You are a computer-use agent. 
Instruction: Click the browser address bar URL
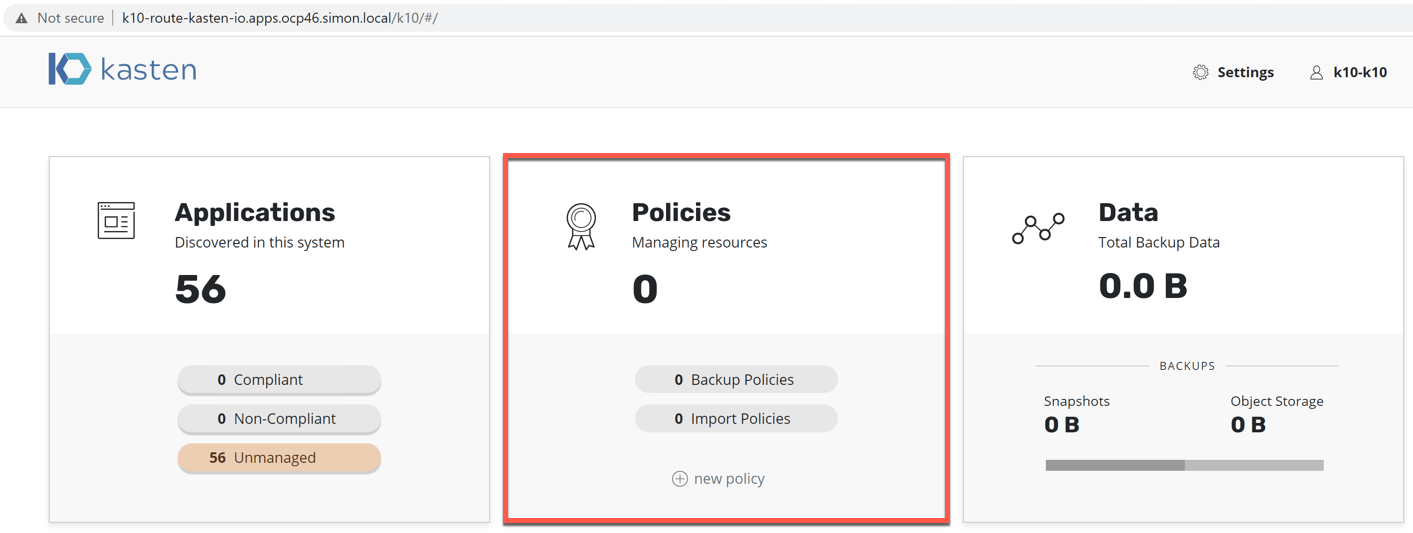(x=280, y=18)
